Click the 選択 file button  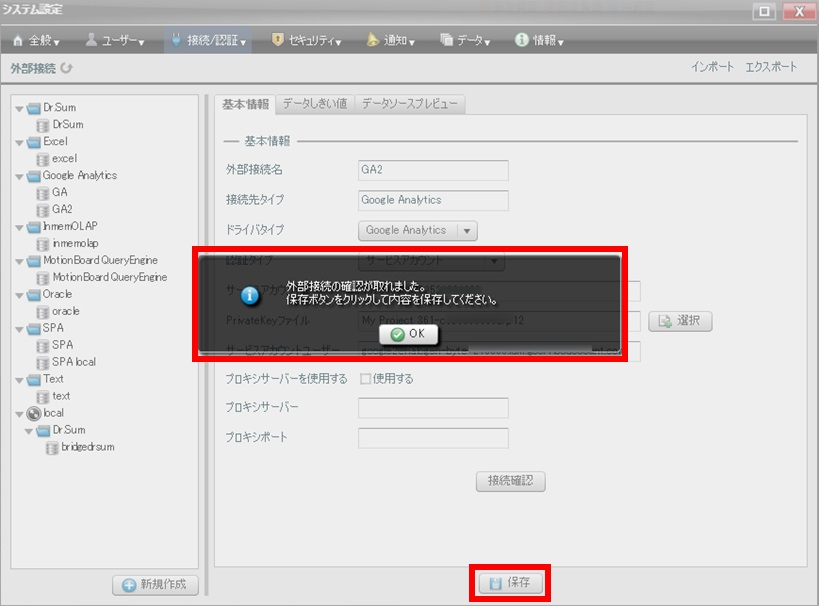[x=680, y=321]
